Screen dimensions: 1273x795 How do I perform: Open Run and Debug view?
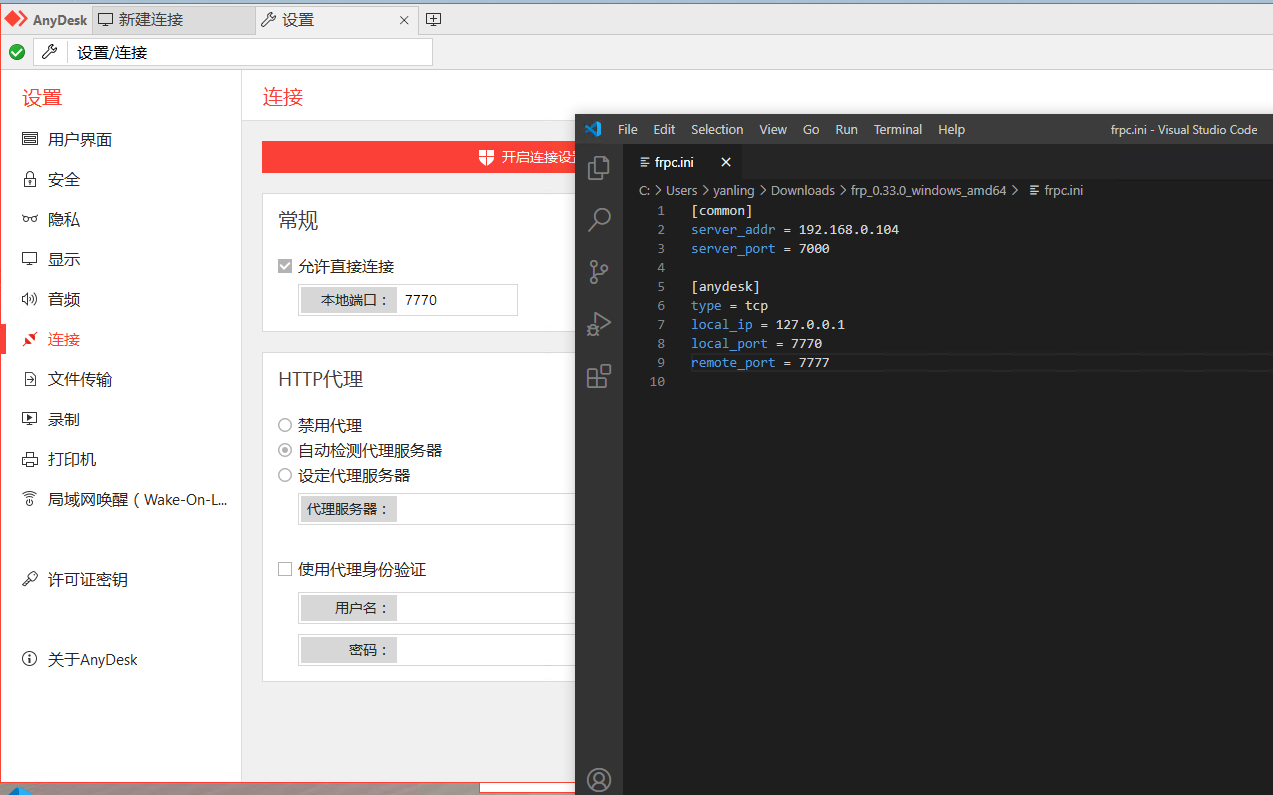(x=598, y=324)
